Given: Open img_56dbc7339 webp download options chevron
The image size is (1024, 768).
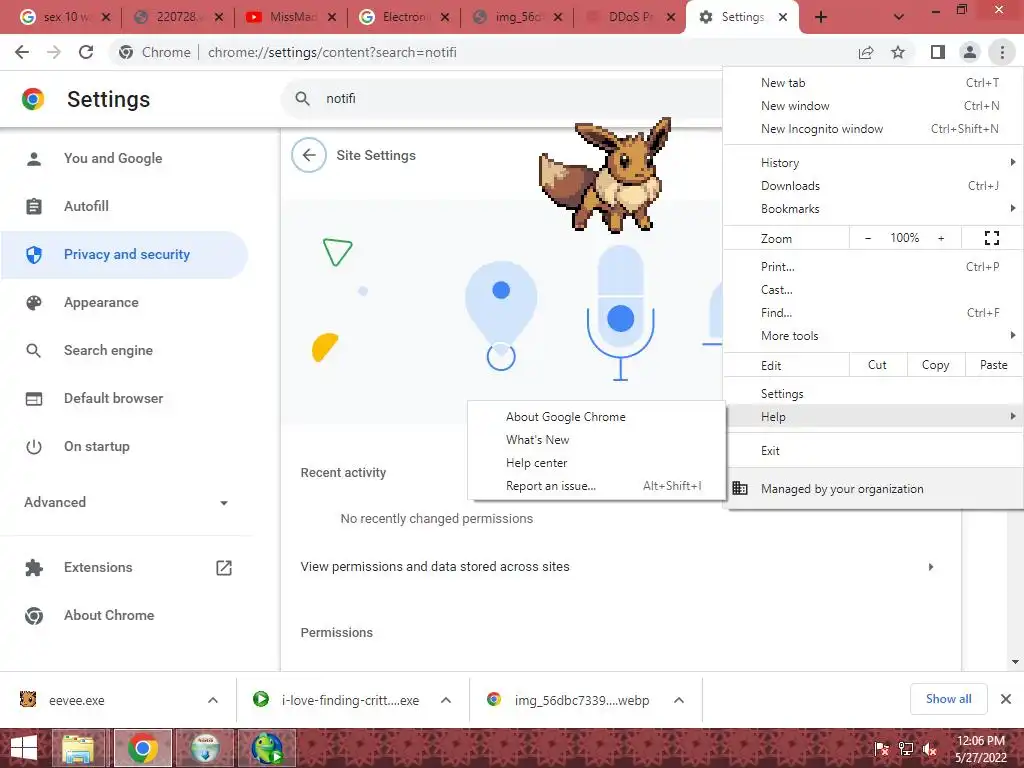Looking at the screenshot, I should pyautogui.click(x=679, y=700).
